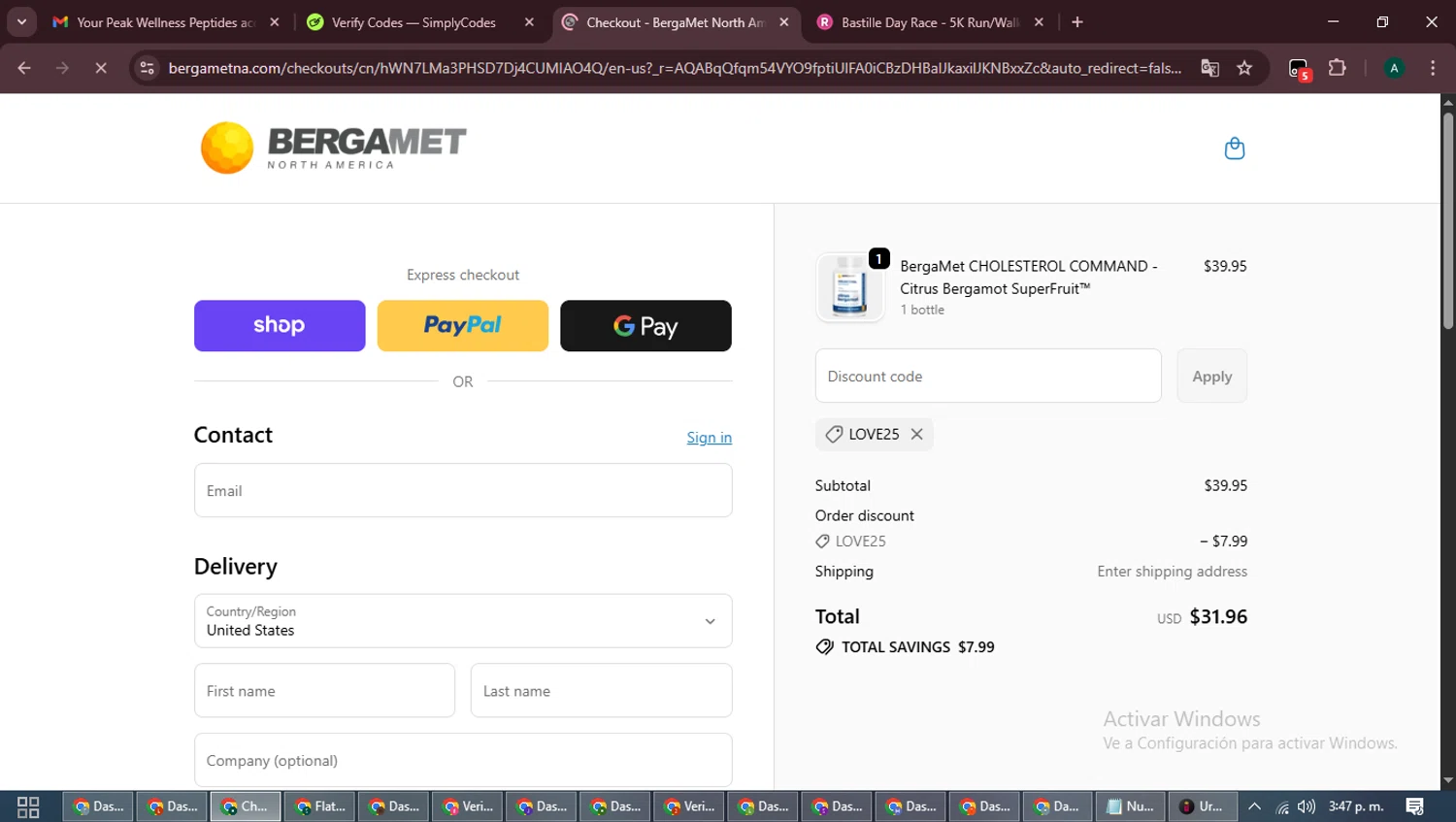Open the Ur... taskbar application
Screen dimensions: 1456x822
click(1202, 806)
